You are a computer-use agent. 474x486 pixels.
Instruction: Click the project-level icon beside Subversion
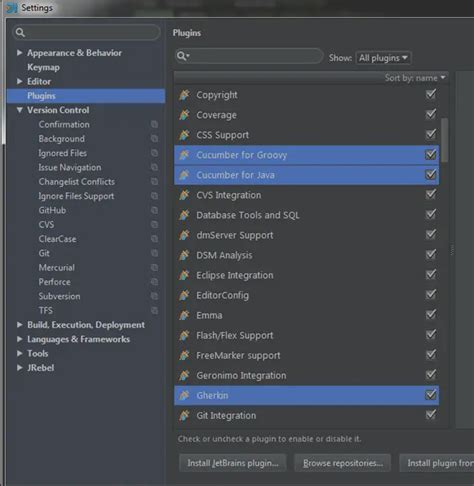point(154,296)
